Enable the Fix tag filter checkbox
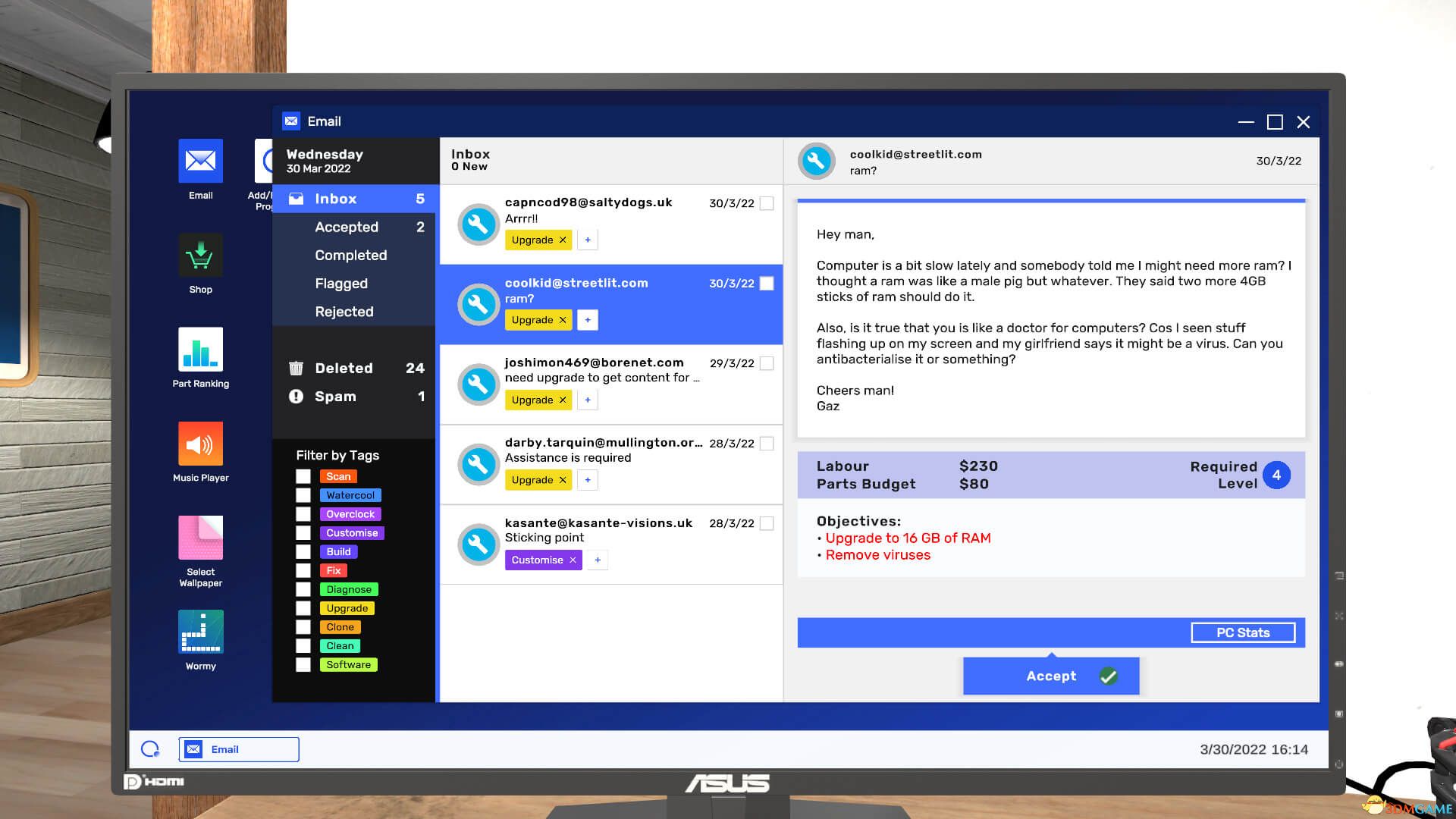 (303, 570)
